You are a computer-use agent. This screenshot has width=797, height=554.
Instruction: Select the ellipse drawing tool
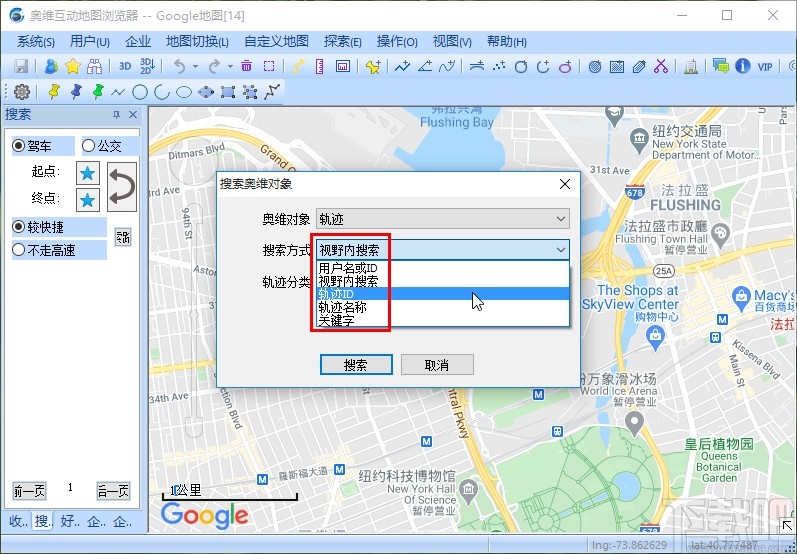(x=184, y=92)
